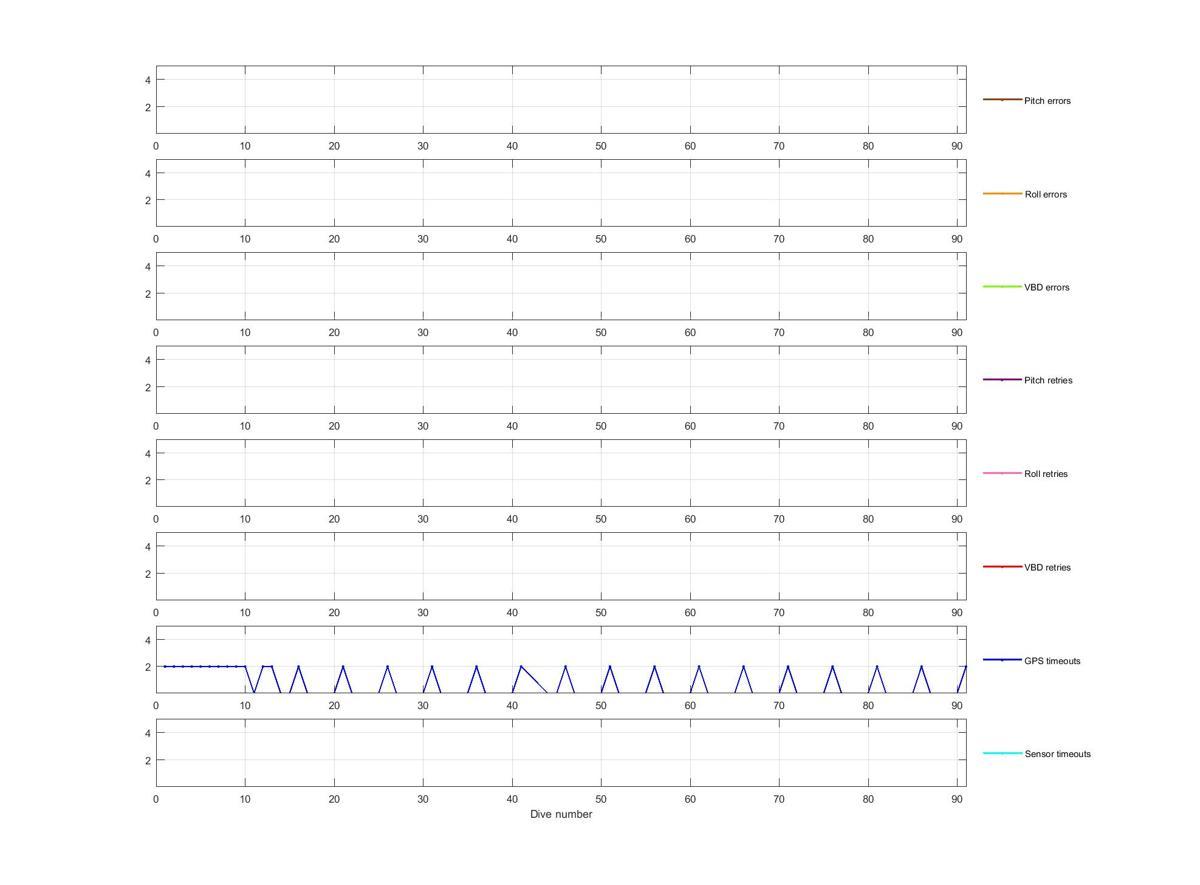Viewport: 1200px width, 885px height.
Task: Click the 50 tick below Sensor timeouts plot
Action: point(601,799)
